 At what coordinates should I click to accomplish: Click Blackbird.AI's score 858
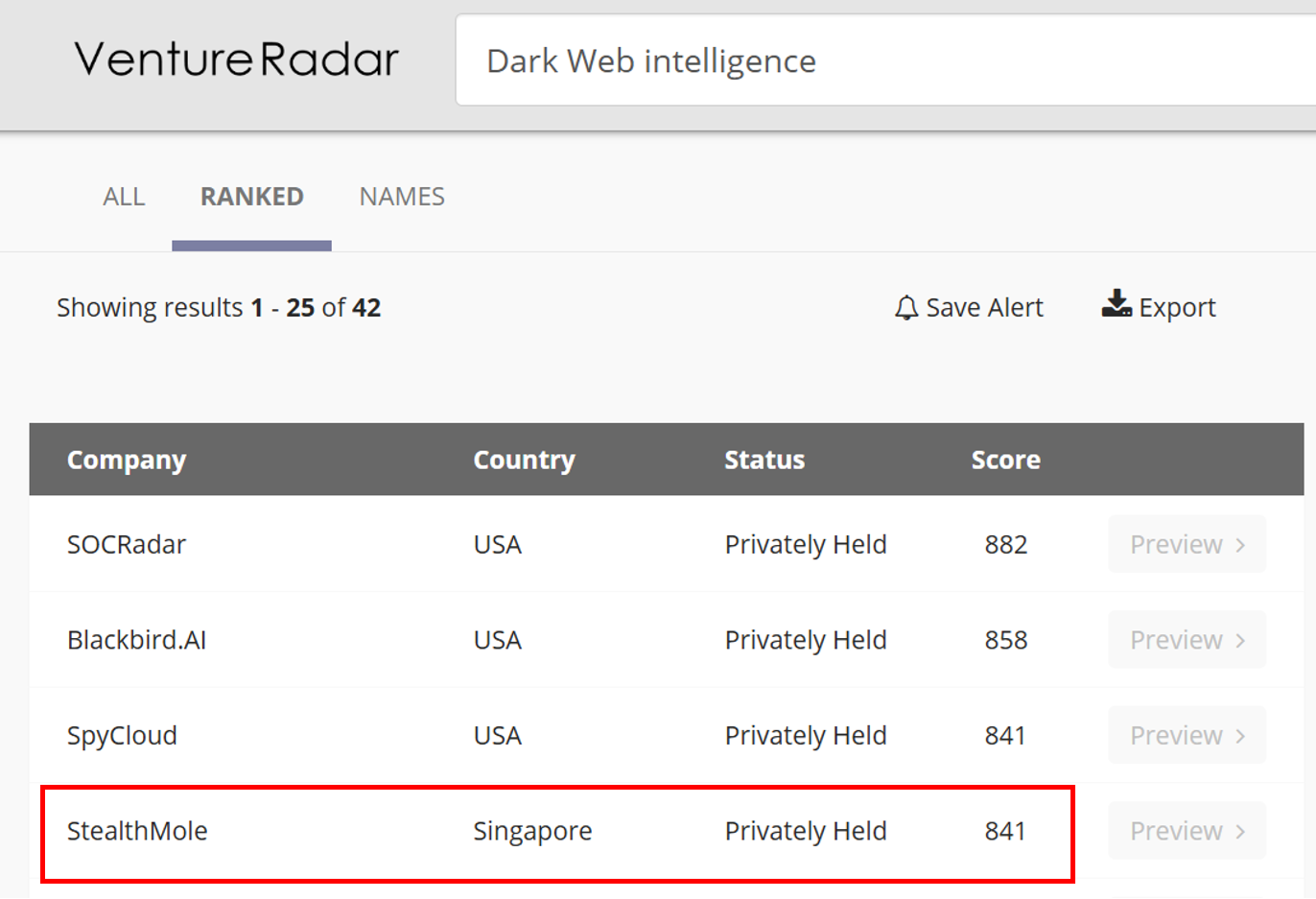point(1005,640)
